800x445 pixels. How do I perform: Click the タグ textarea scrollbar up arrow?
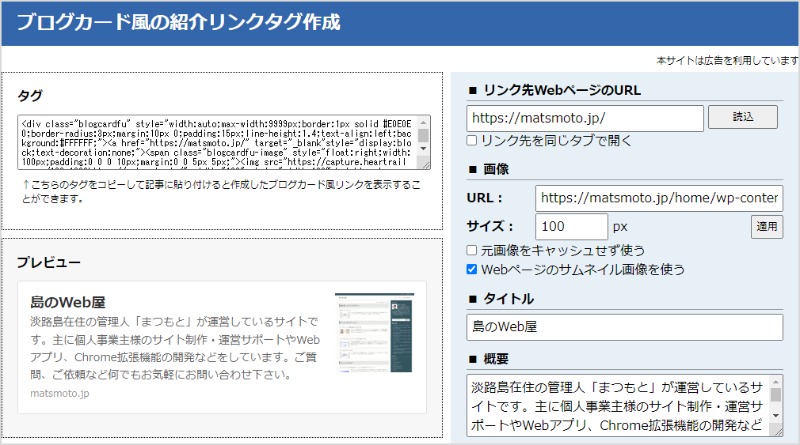point(424,122)
